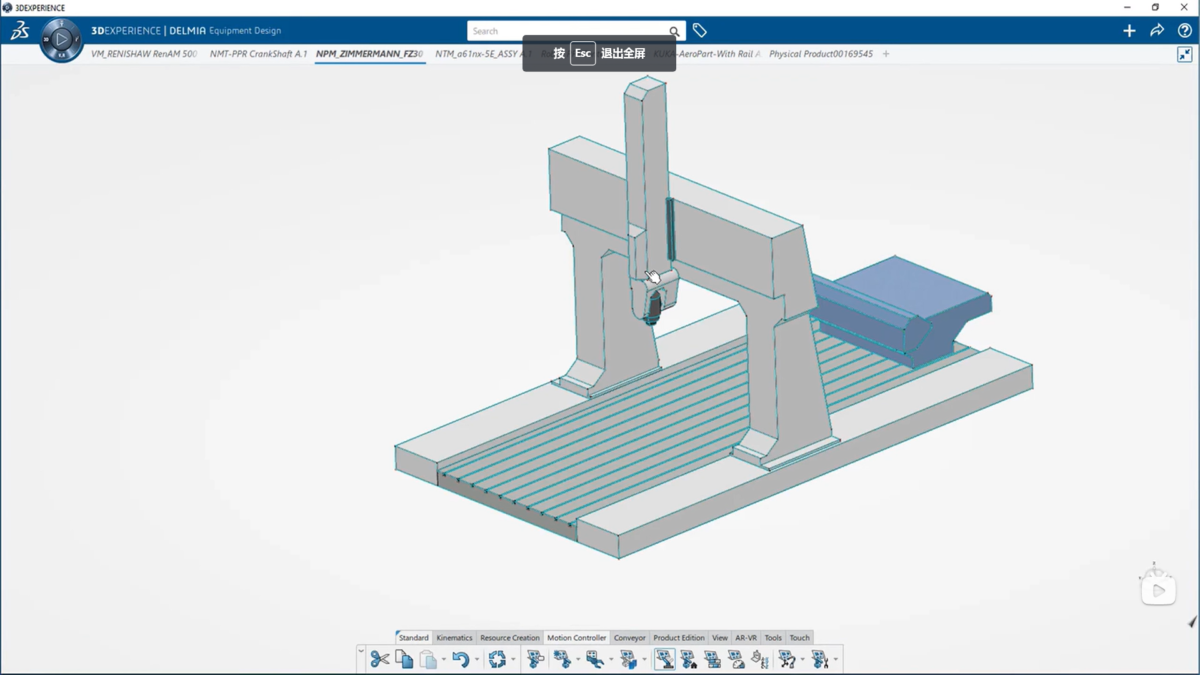Image resolution: width=1200 pixels, height=675 pixels.
Task: Select the NPM_ZIMMERMANN_FZ30 document tab
Action: [370, 54]
